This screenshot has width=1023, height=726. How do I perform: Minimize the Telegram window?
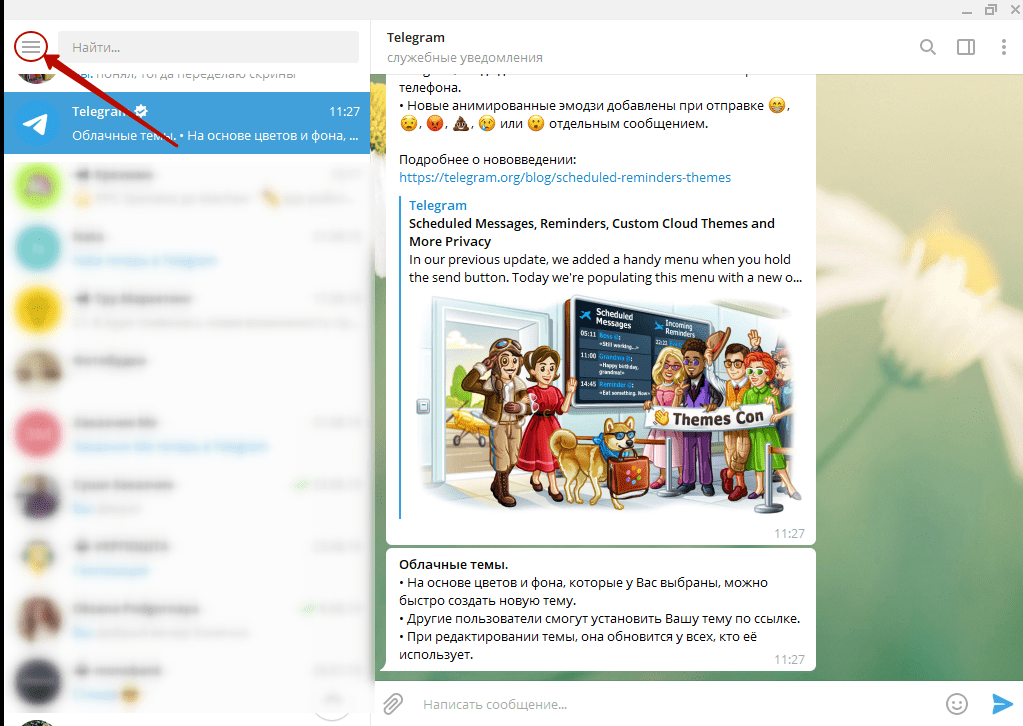pyautogui.click(x=966, y=10)
